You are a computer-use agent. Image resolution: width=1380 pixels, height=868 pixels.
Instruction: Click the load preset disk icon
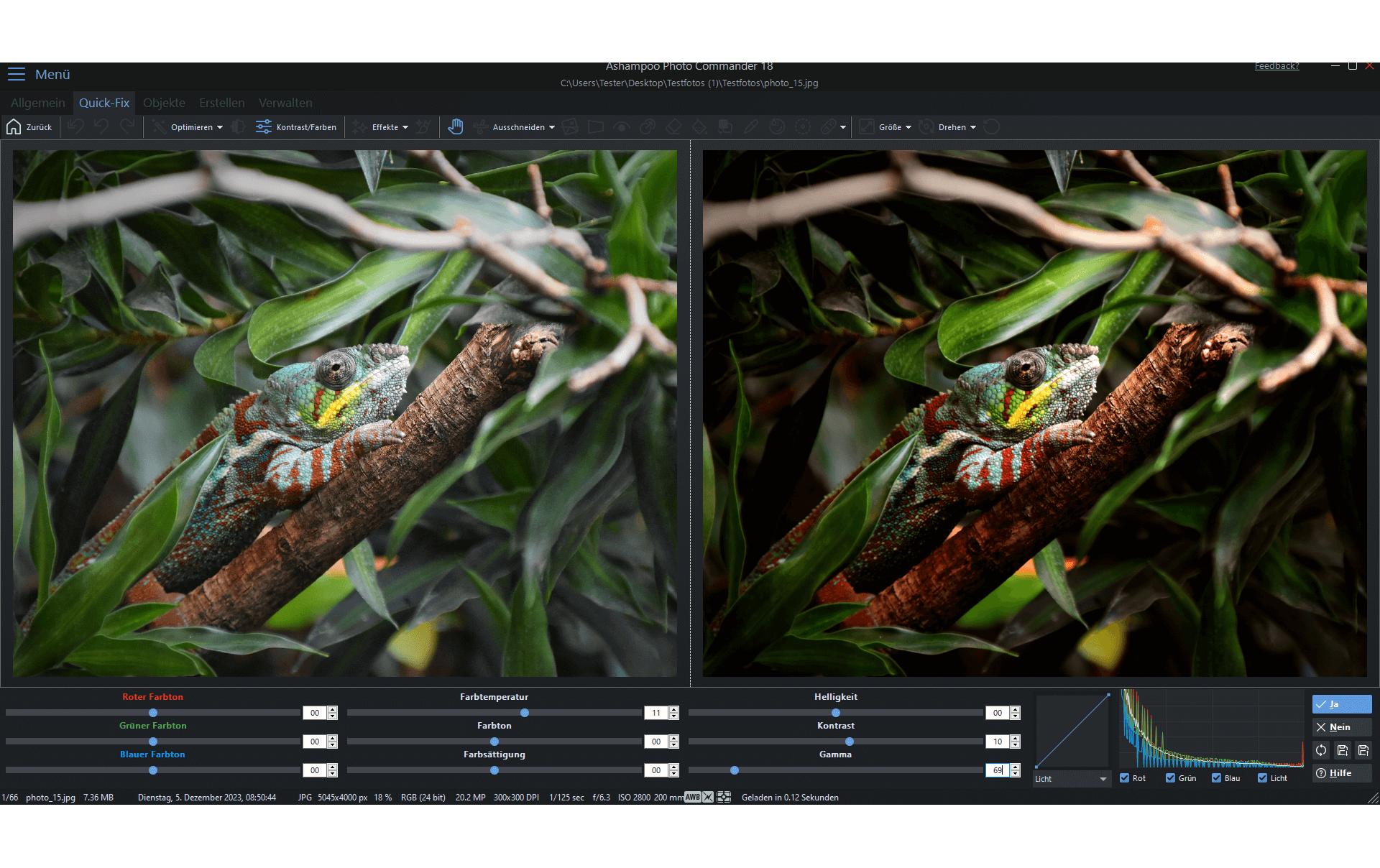tap(1363, 750)
